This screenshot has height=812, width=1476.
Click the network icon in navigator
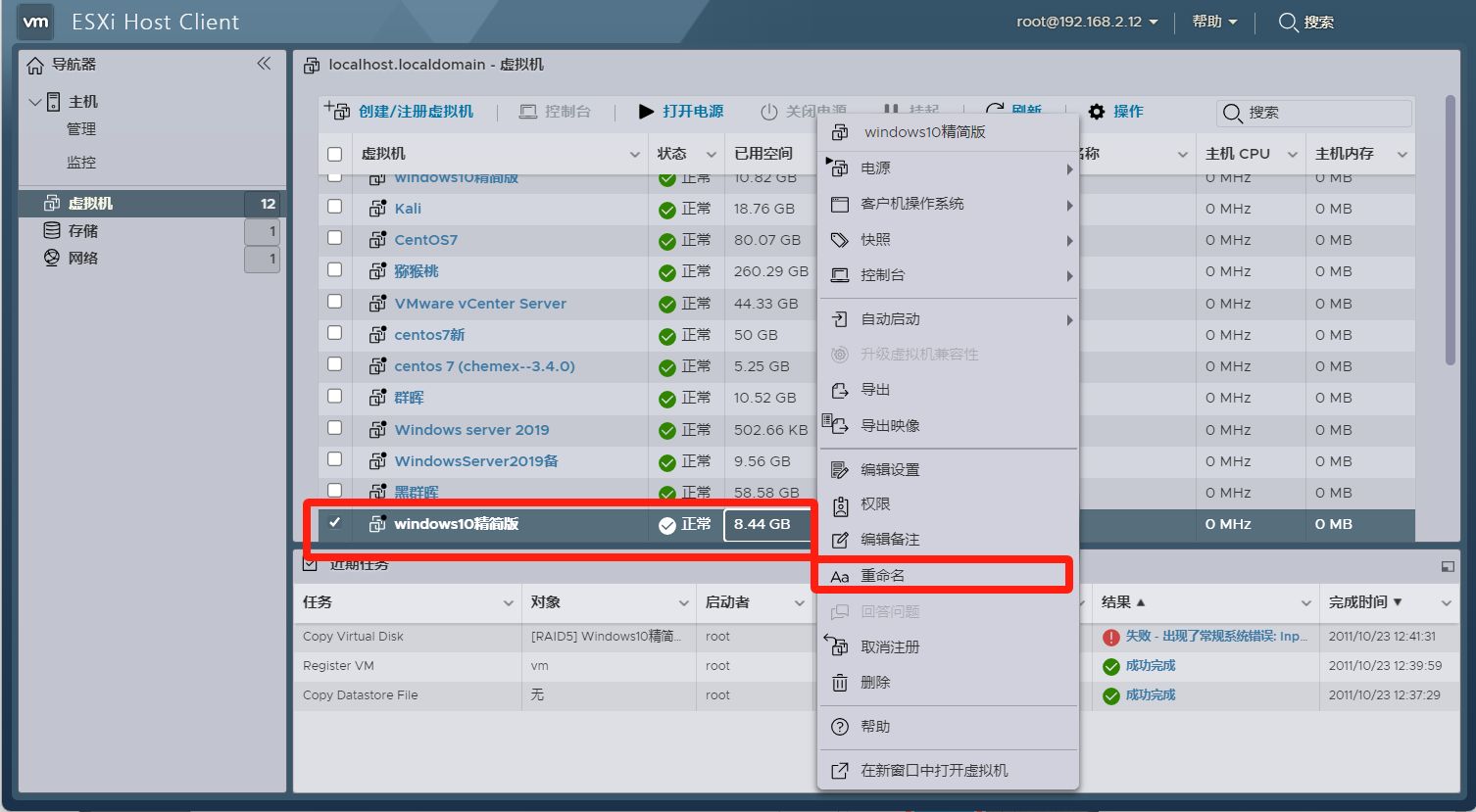click(x=52, y=258)
